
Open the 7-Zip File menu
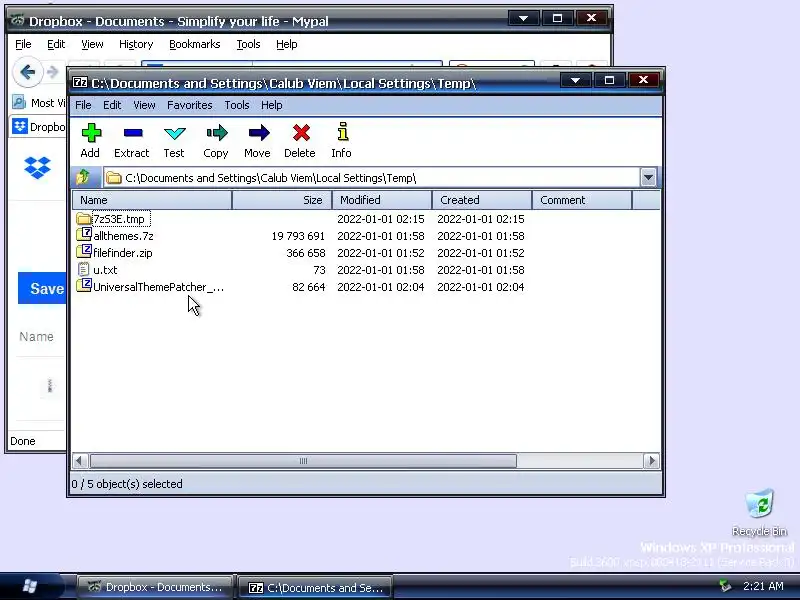(83, 105)
